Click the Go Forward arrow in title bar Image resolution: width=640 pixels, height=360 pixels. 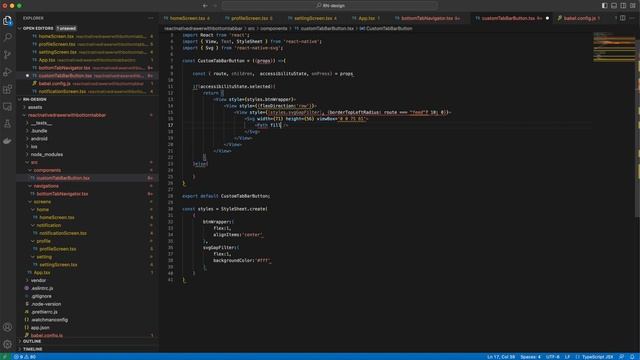click(x=216, y=6)
